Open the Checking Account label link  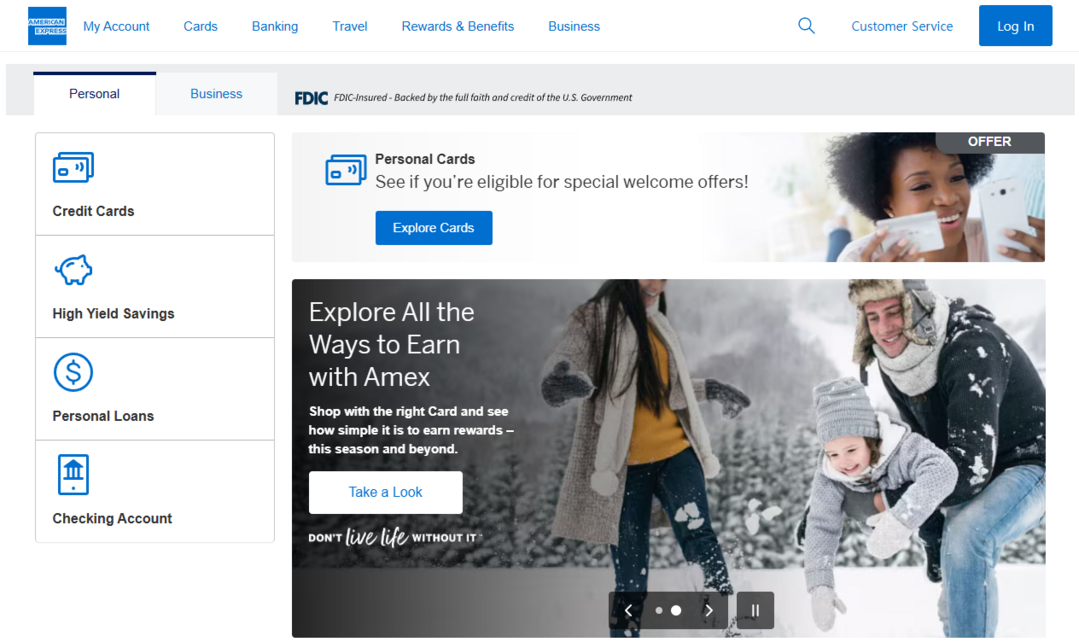112,519
